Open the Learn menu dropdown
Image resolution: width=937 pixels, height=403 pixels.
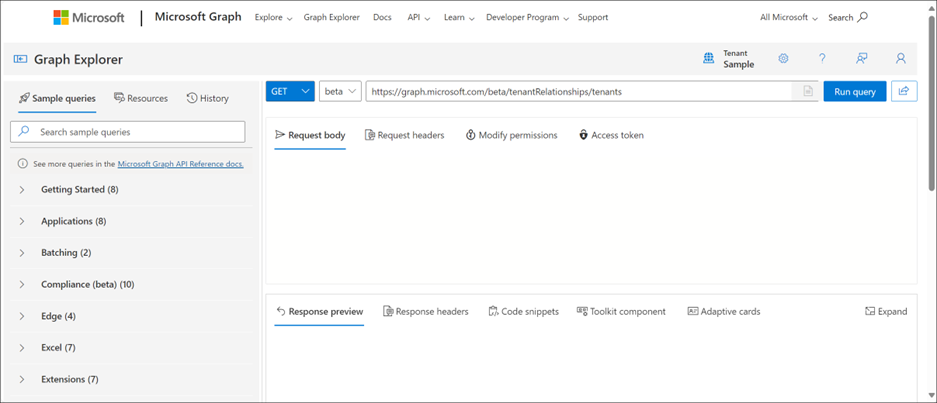459,17
